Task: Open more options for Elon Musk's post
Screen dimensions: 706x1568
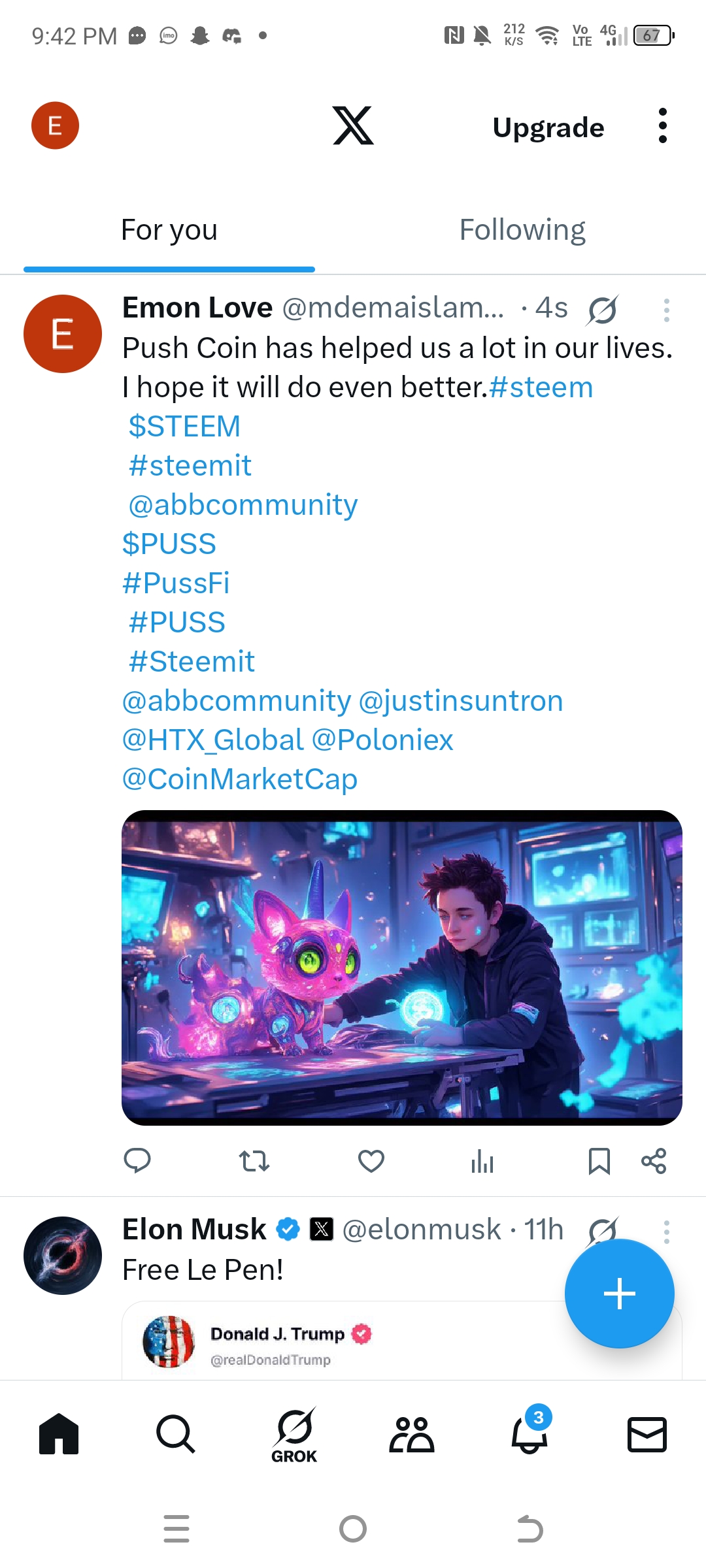Action: pyautogui.click(x=666, y=1232)
